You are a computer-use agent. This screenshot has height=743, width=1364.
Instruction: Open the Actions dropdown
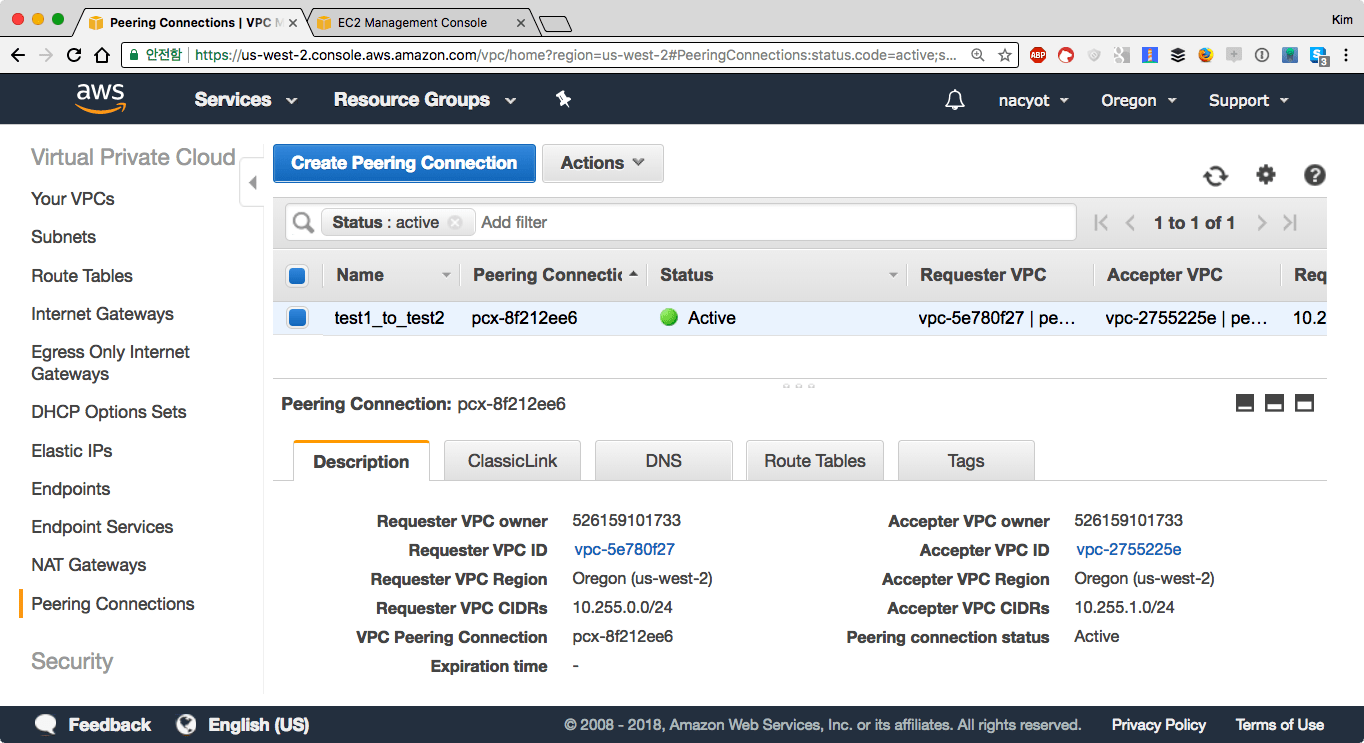coord(602,163)
